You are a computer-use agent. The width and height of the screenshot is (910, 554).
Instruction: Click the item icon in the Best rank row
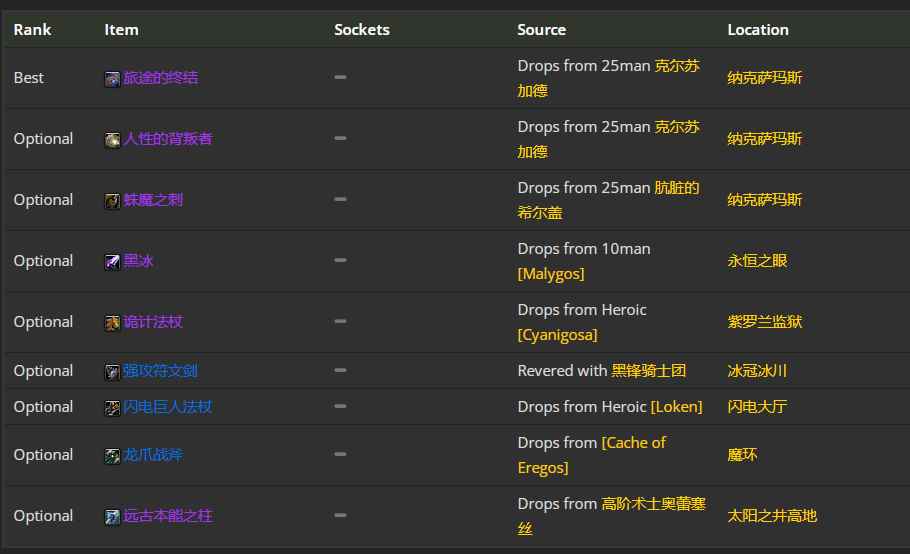pyautogui.click(x=112, y=78)
